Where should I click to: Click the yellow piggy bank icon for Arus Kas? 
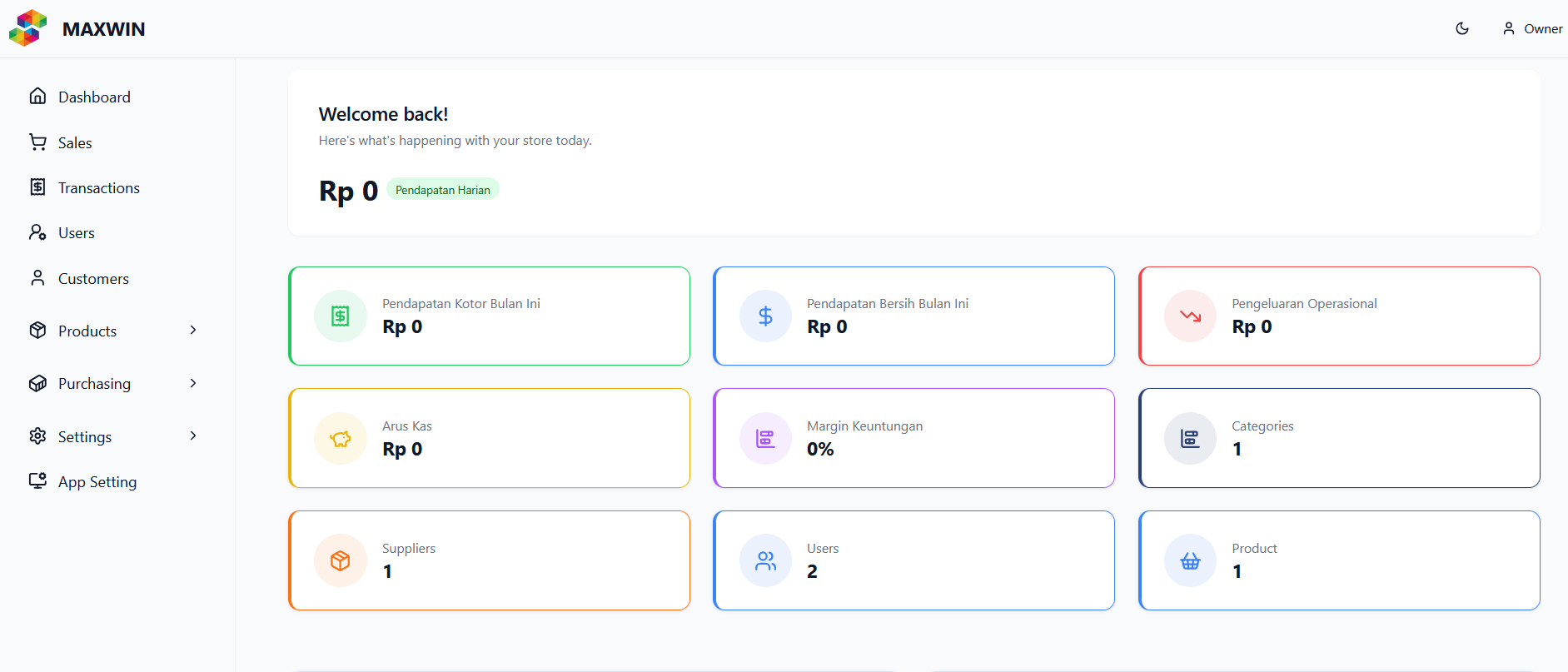pyautogui.click(x=341, y=439)
